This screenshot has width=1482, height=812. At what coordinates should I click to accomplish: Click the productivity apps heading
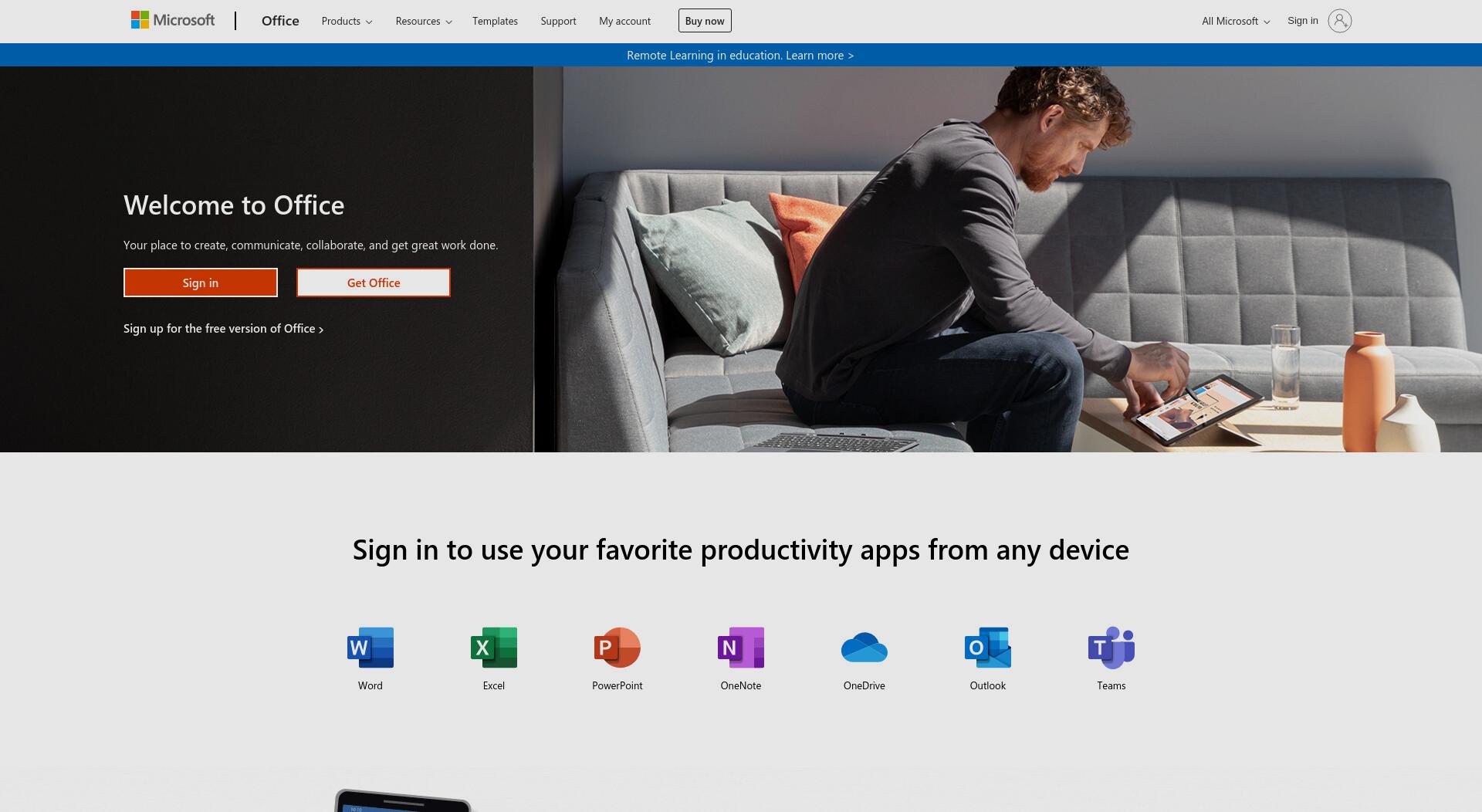click(741, 550)
